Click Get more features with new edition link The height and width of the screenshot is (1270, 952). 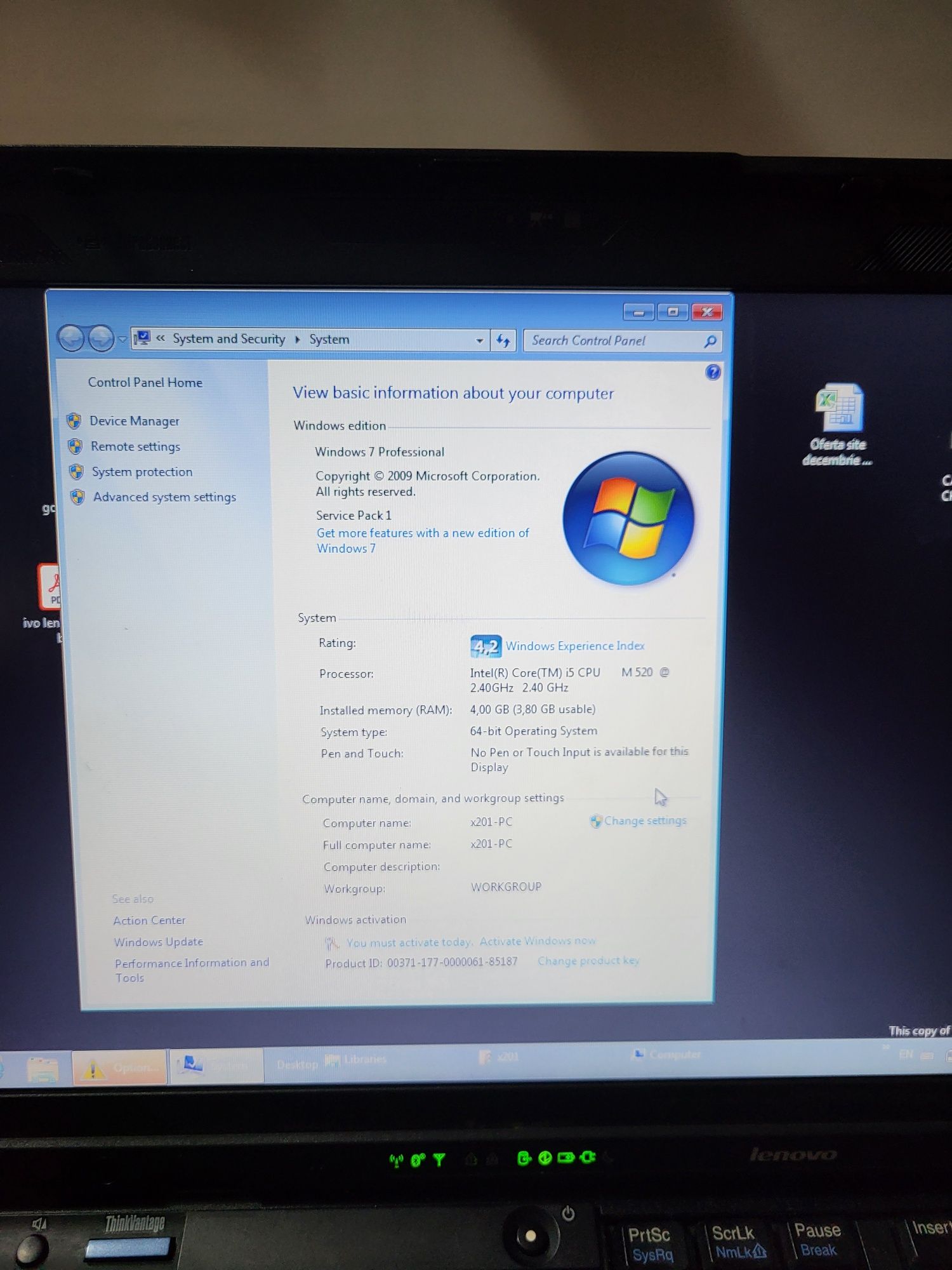[x=423, y=540]
